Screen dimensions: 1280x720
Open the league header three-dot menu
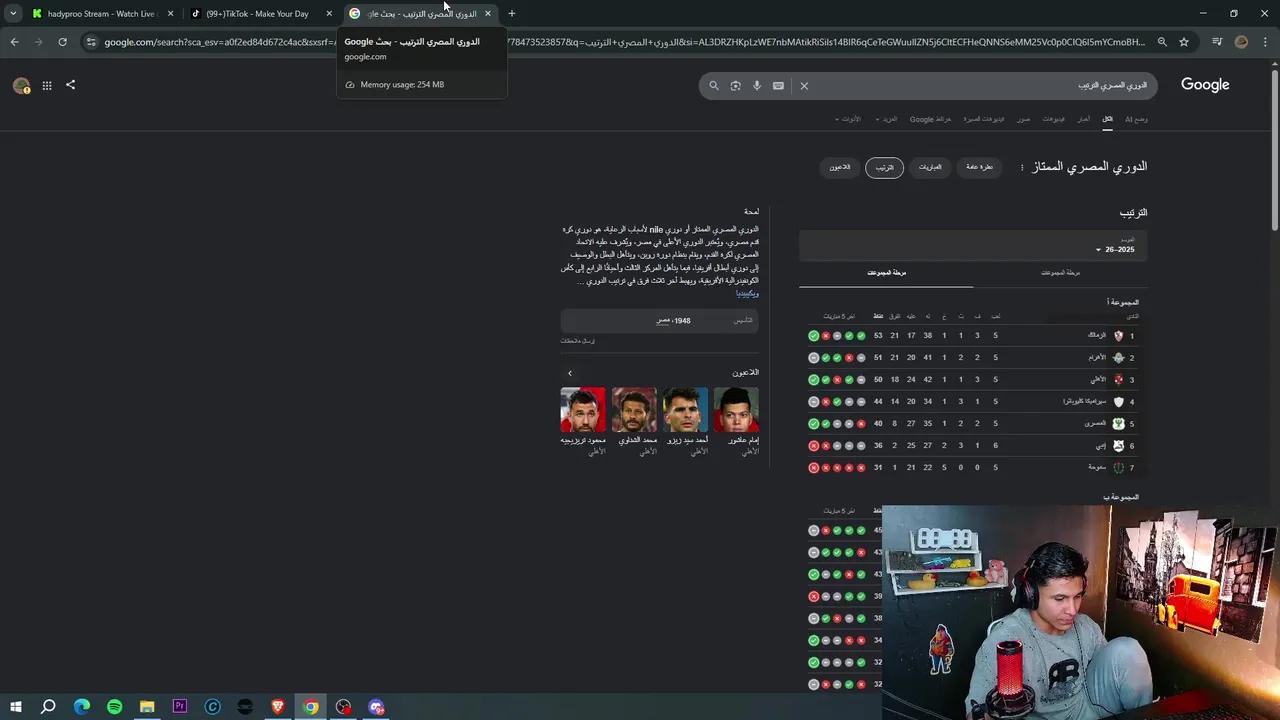click(1021, 167)
